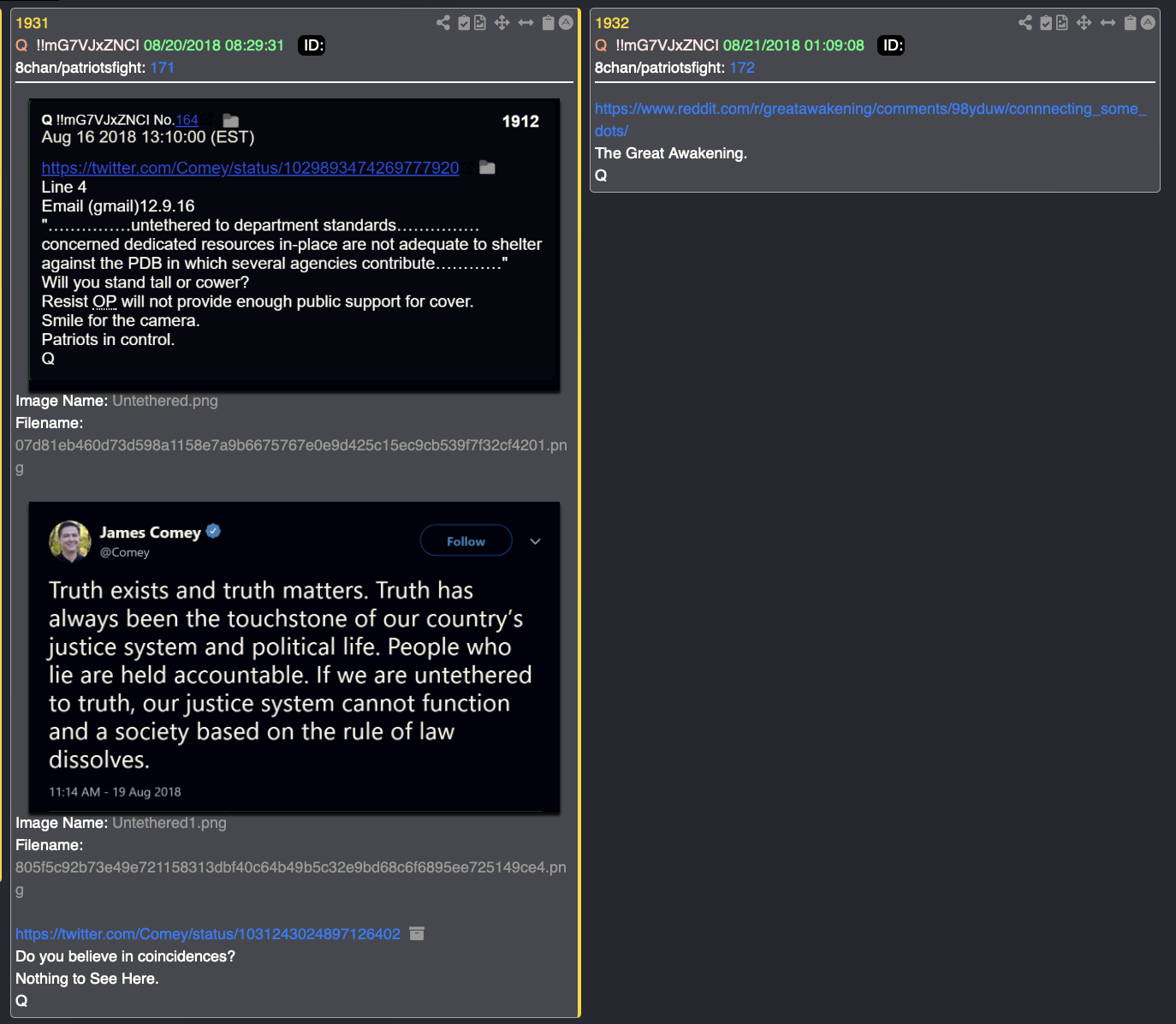Image resolution: width=1176 pixels, height=1024 pixels.
Task: Click the tweet timestamp 11:14 AM - 19 Aug 2018
Action: pyautogui.click(x=115, y=792)
